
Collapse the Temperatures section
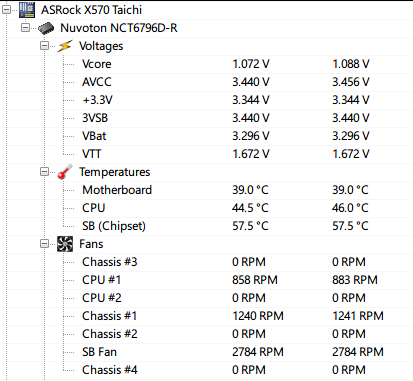click(44, 172)
